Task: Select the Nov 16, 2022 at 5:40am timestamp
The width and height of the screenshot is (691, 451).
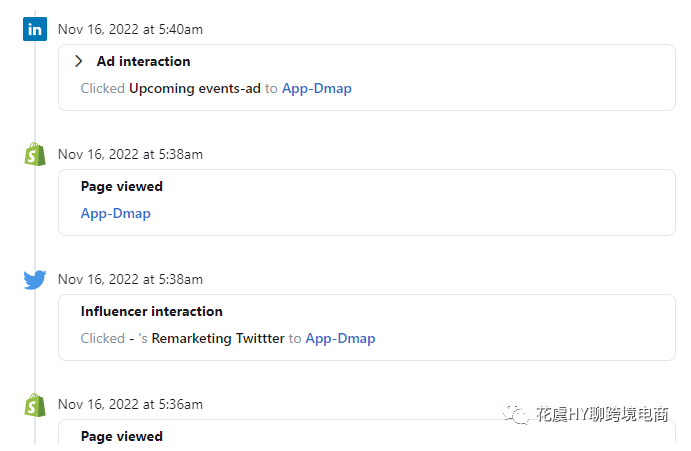Action: tap(130, 30)
